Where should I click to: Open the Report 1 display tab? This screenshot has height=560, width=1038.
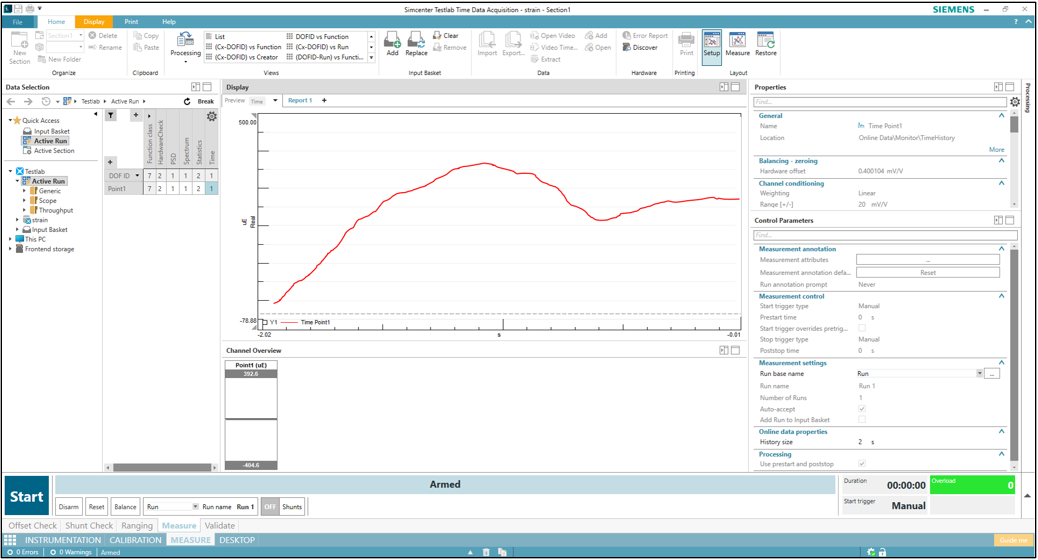pyautogui.click(x=300, y=101)
